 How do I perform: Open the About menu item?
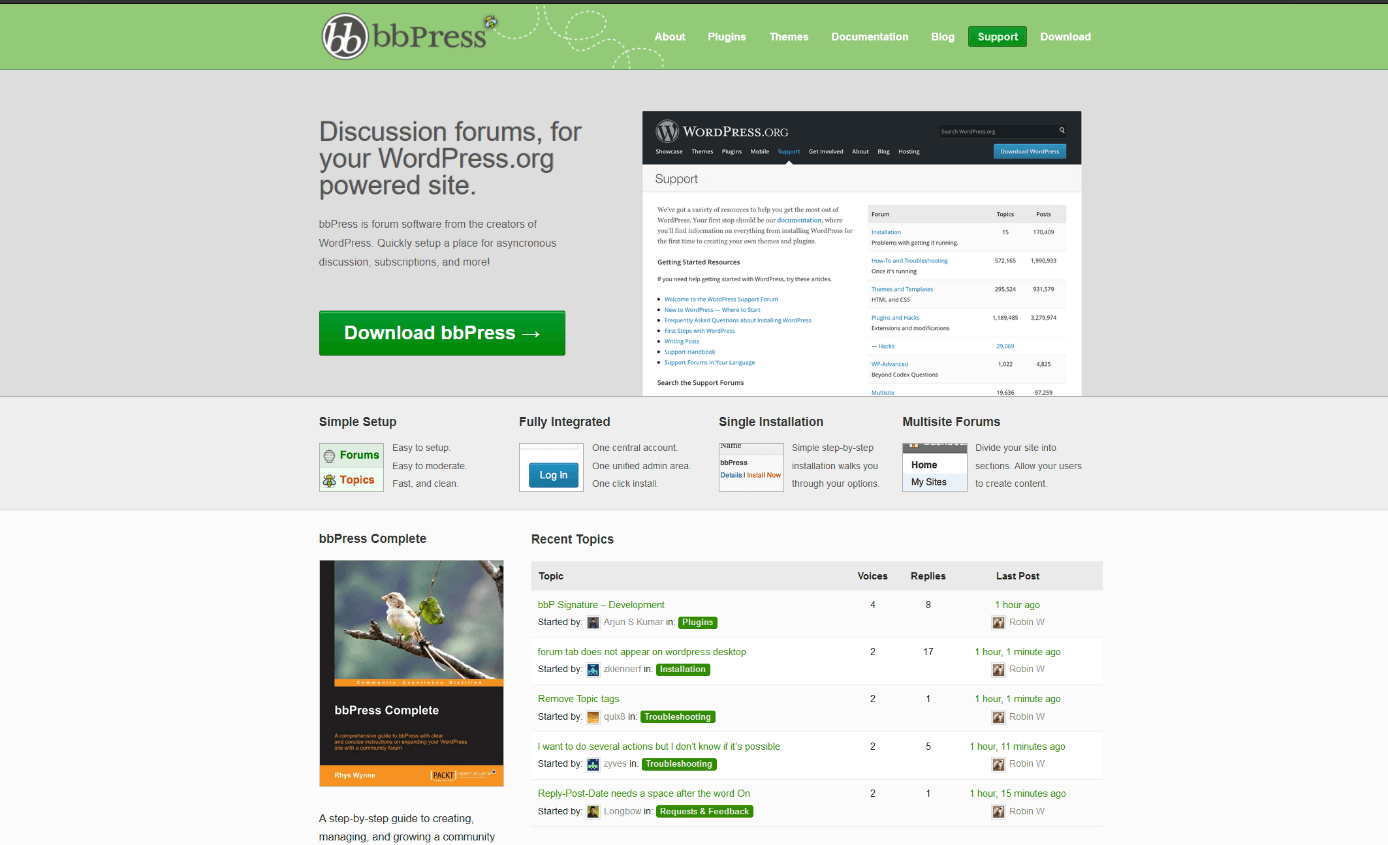click(670, 37)
